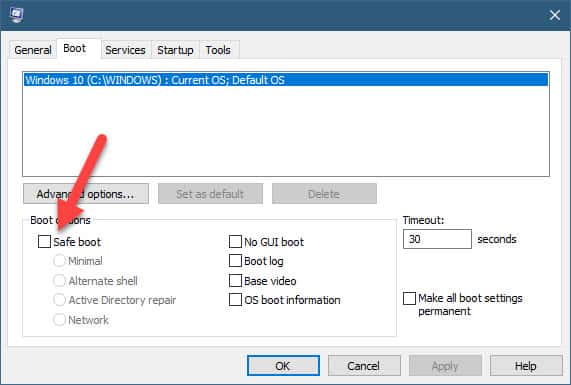Click the Set as default button

pos(210,194)
